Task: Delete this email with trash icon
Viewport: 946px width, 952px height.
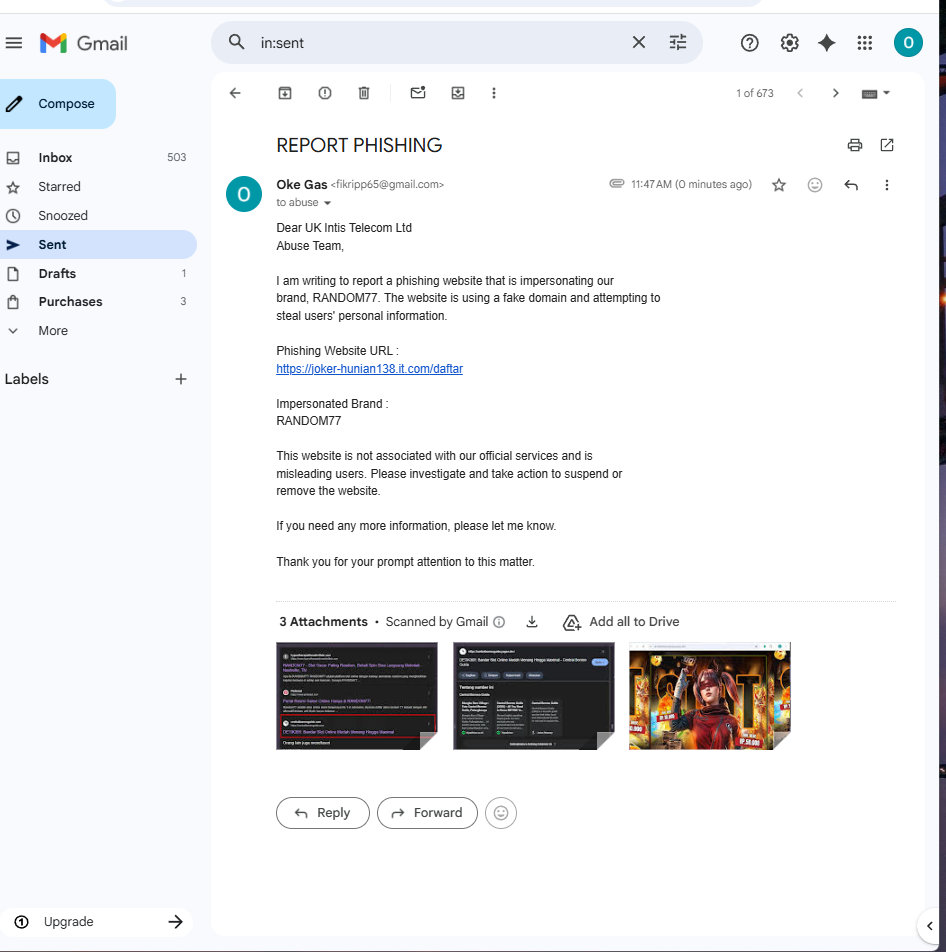Action: (x=364, y=93)
